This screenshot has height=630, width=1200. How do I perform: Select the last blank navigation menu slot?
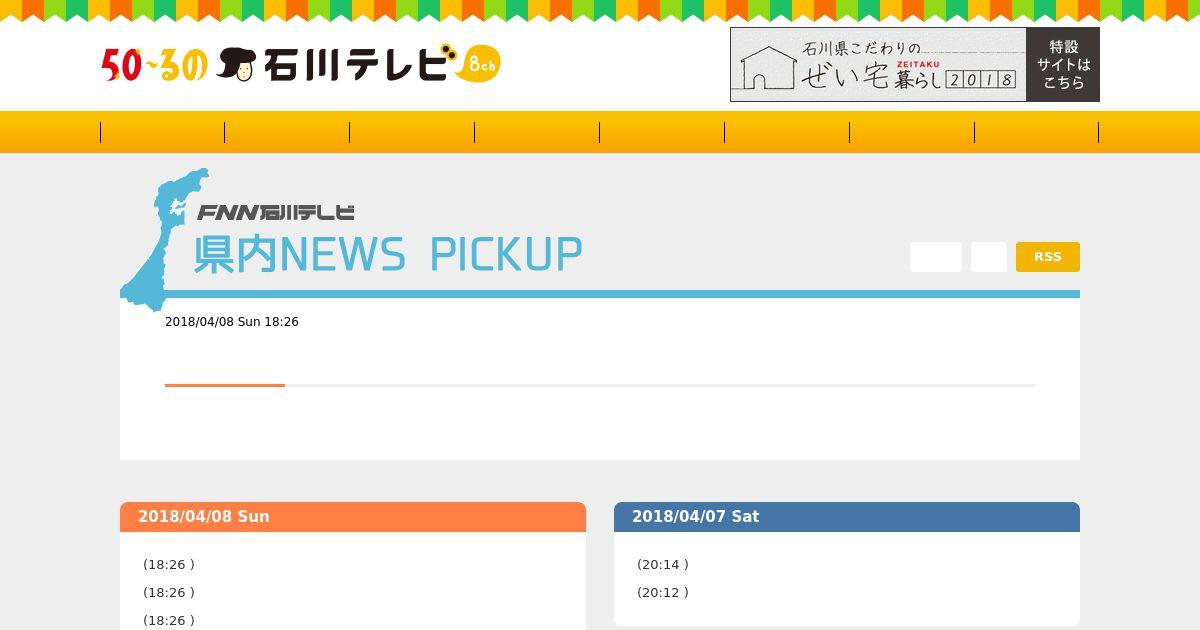(1037, 132)
